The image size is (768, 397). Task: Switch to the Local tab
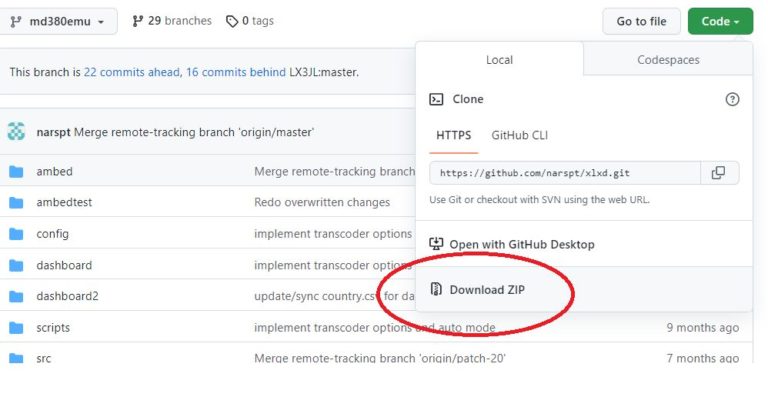[x=499, y=60]
